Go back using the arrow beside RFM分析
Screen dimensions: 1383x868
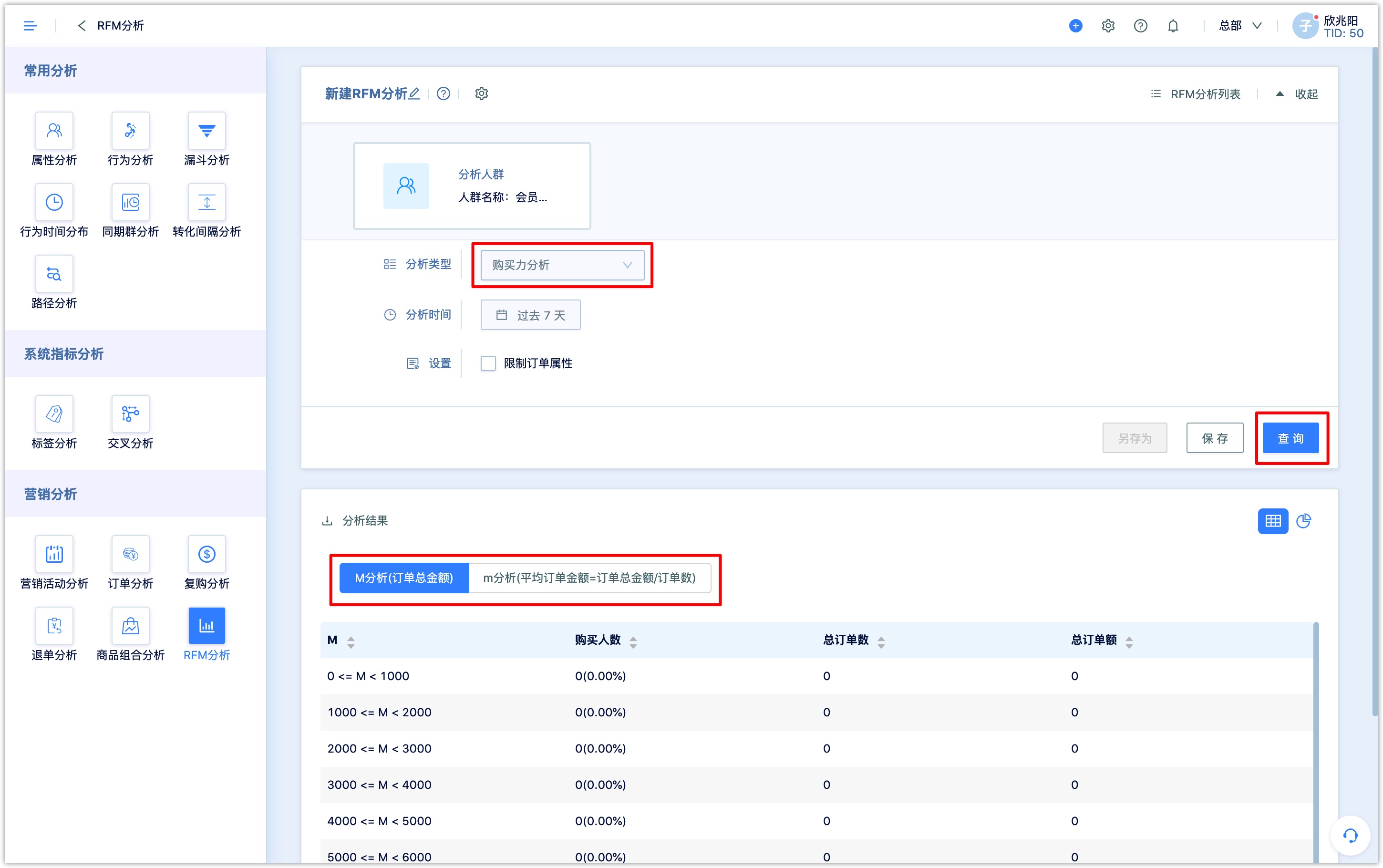point(82,26)
